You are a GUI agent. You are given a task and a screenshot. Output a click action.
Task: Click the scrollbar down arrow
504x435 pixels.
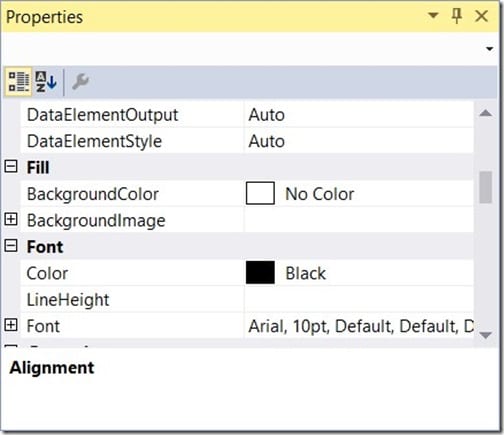486,335
